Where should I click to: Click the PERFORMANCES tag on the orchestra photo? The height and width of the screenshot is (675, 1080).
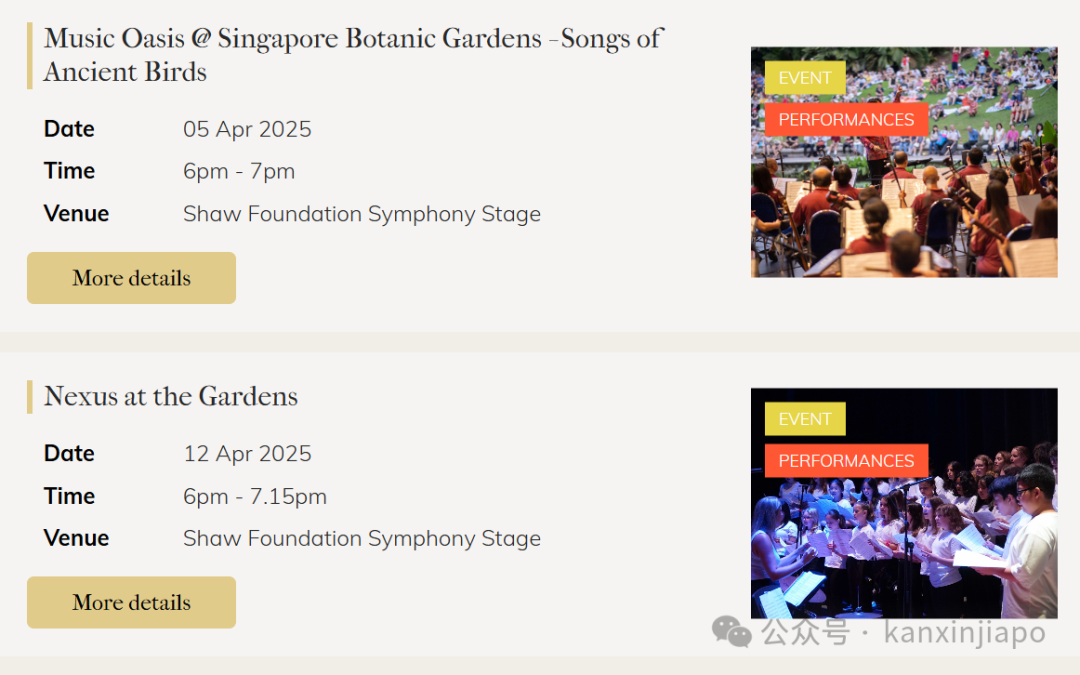pyautogui.click(x=846, y=120)
